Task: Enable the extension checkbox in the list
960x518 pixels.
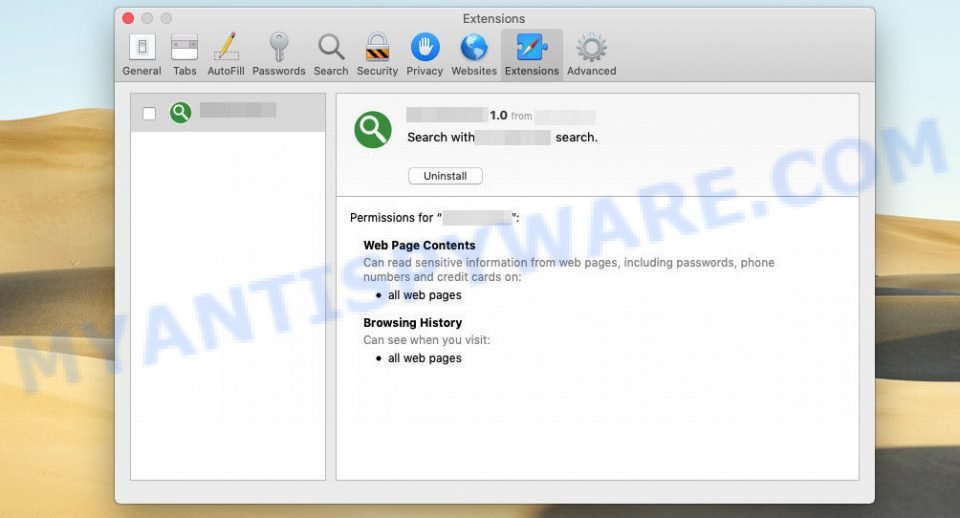Action: coord(149,113)
